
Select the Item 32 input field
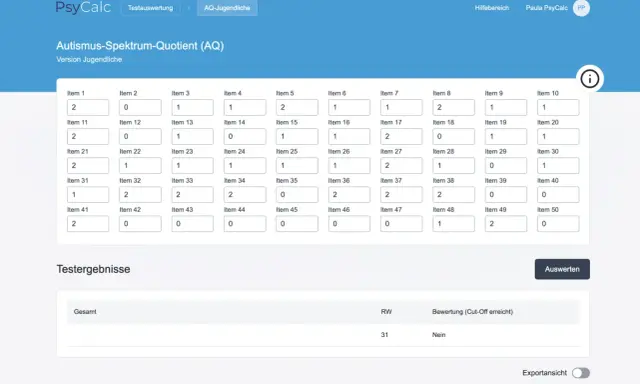(x=140, y=195)
